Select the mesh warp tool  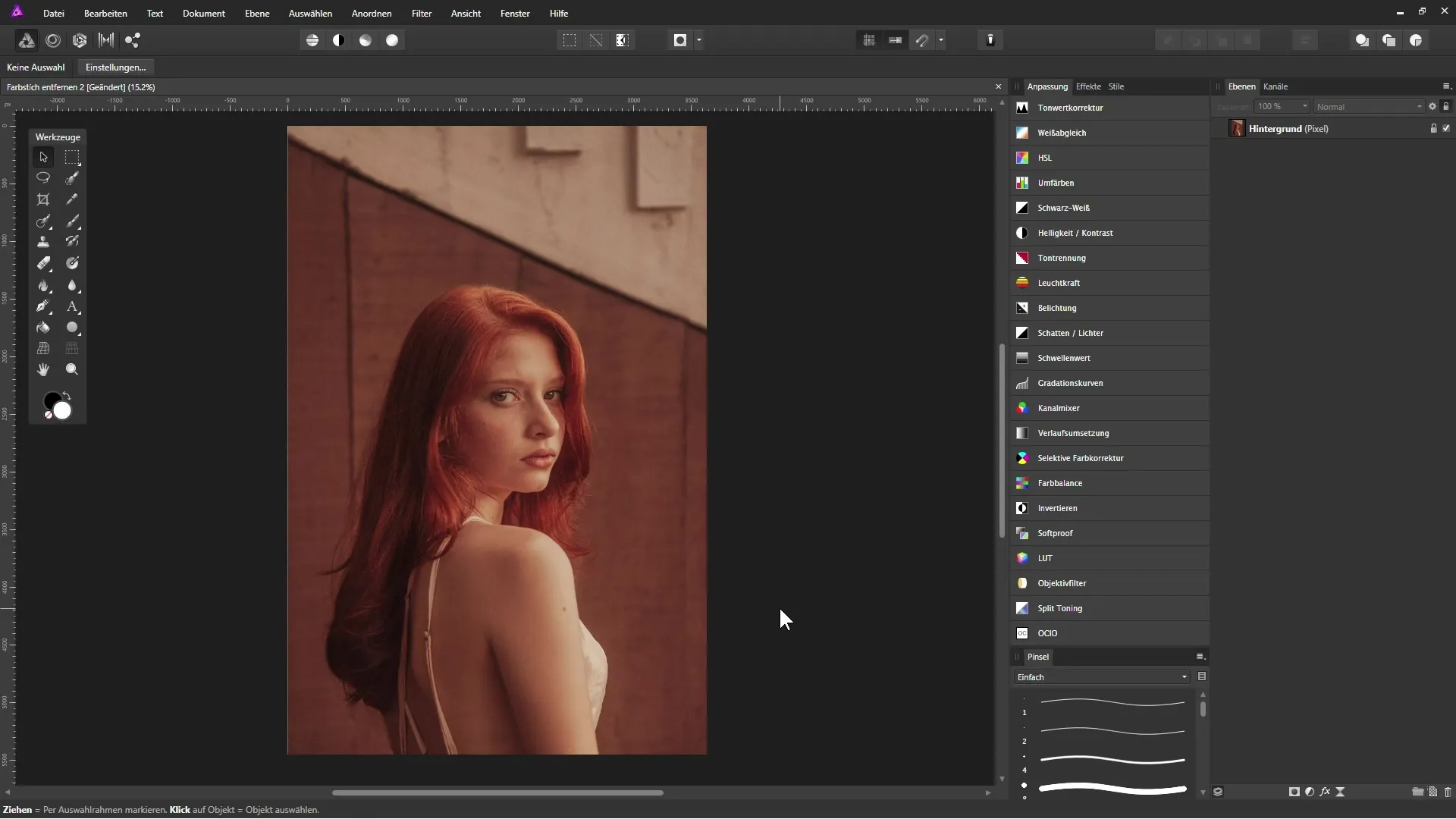(x=43, y=349)
